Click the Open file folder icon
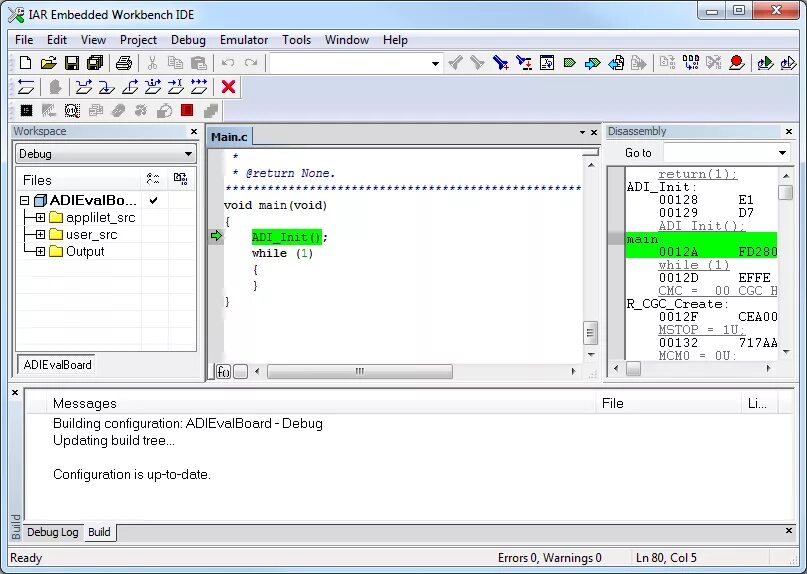The width and height of the screenshot is (807, 574). tap(48, 63)
